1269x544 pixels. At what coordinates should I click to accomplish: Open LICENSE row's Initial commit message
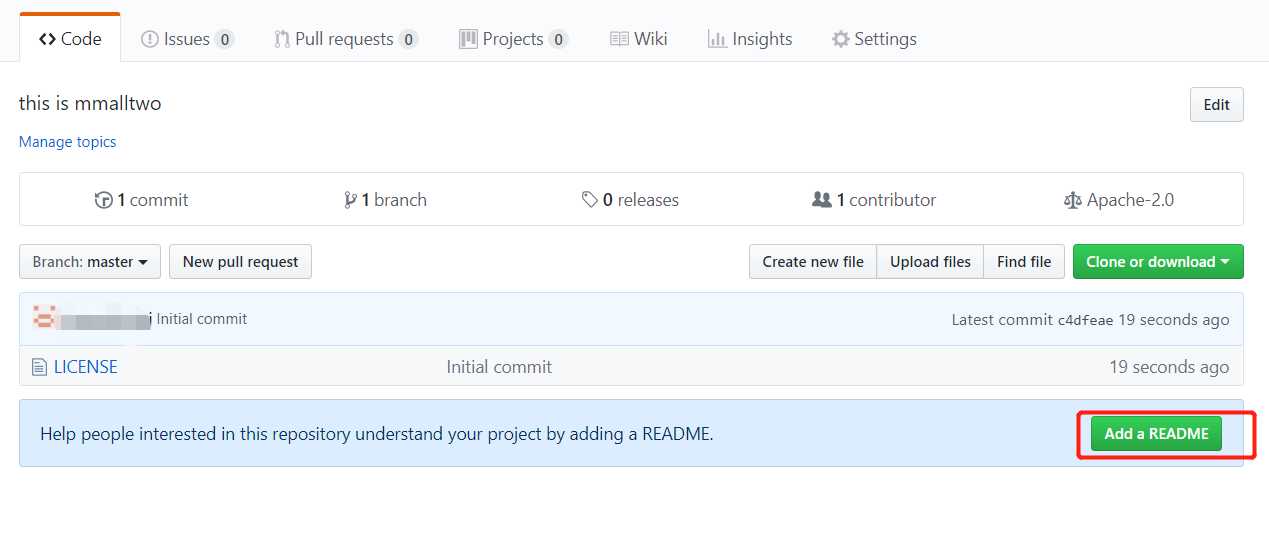(499, 367)
